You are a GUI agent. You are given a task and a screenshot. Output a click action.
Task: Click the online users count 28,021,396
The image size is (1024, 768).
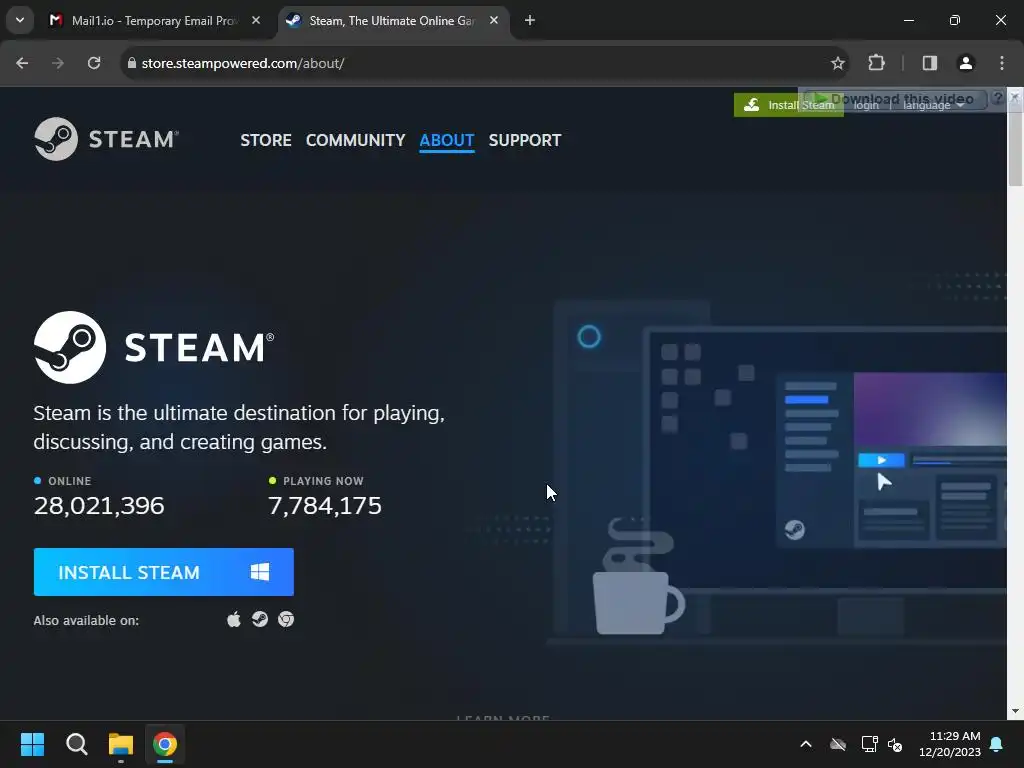(99, 505)
